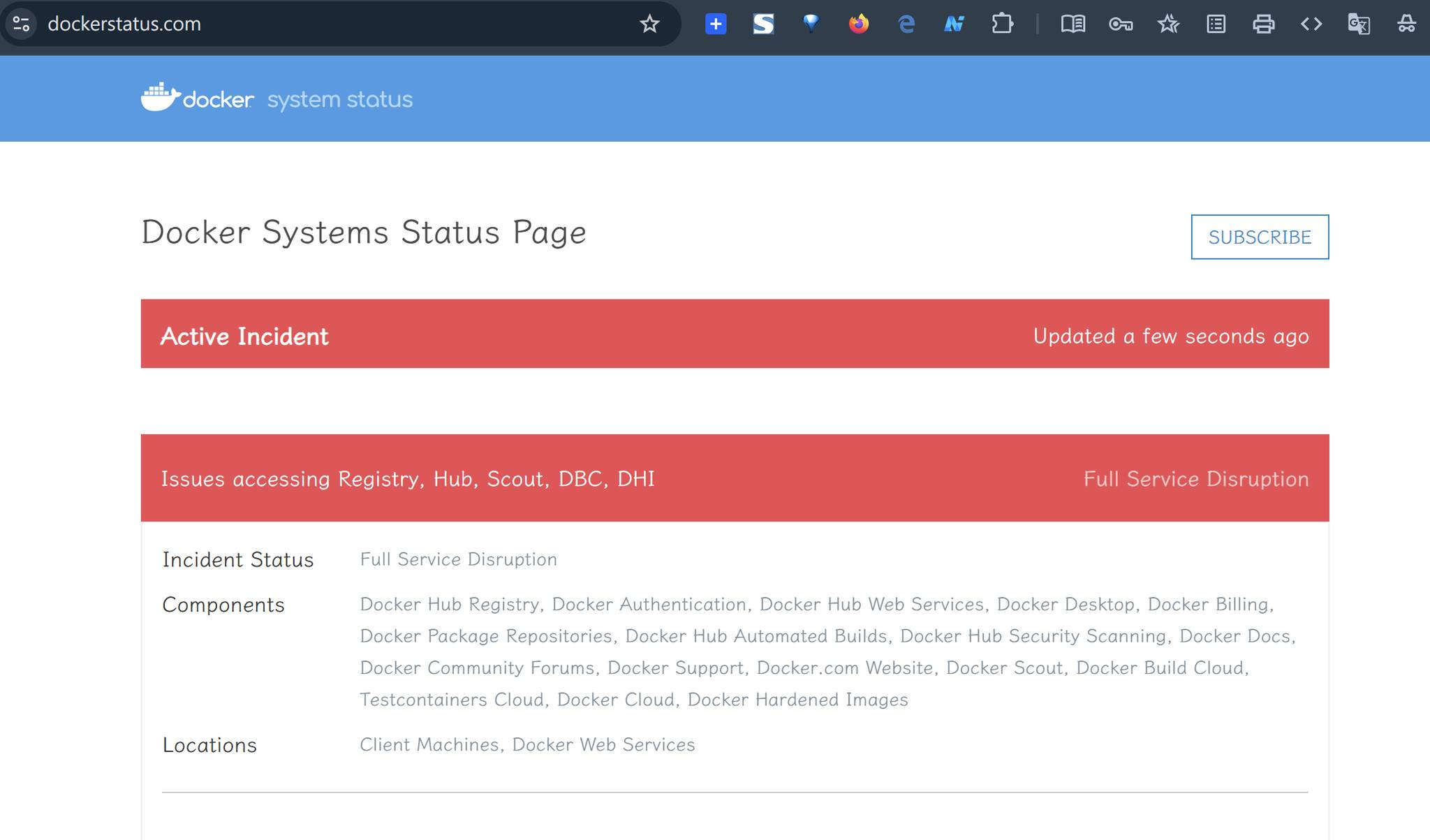This screenshot has height=840, width=1430.
Task: Focus the dockerstatus.com address bar
Action: (x=342, y=24)
